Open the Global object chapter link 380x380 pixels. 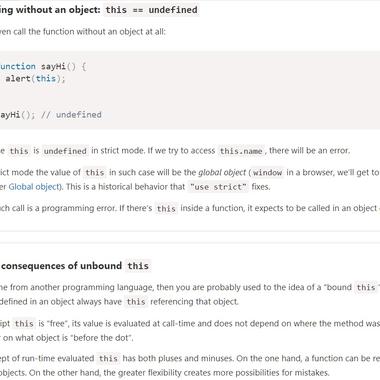(34, 187)
